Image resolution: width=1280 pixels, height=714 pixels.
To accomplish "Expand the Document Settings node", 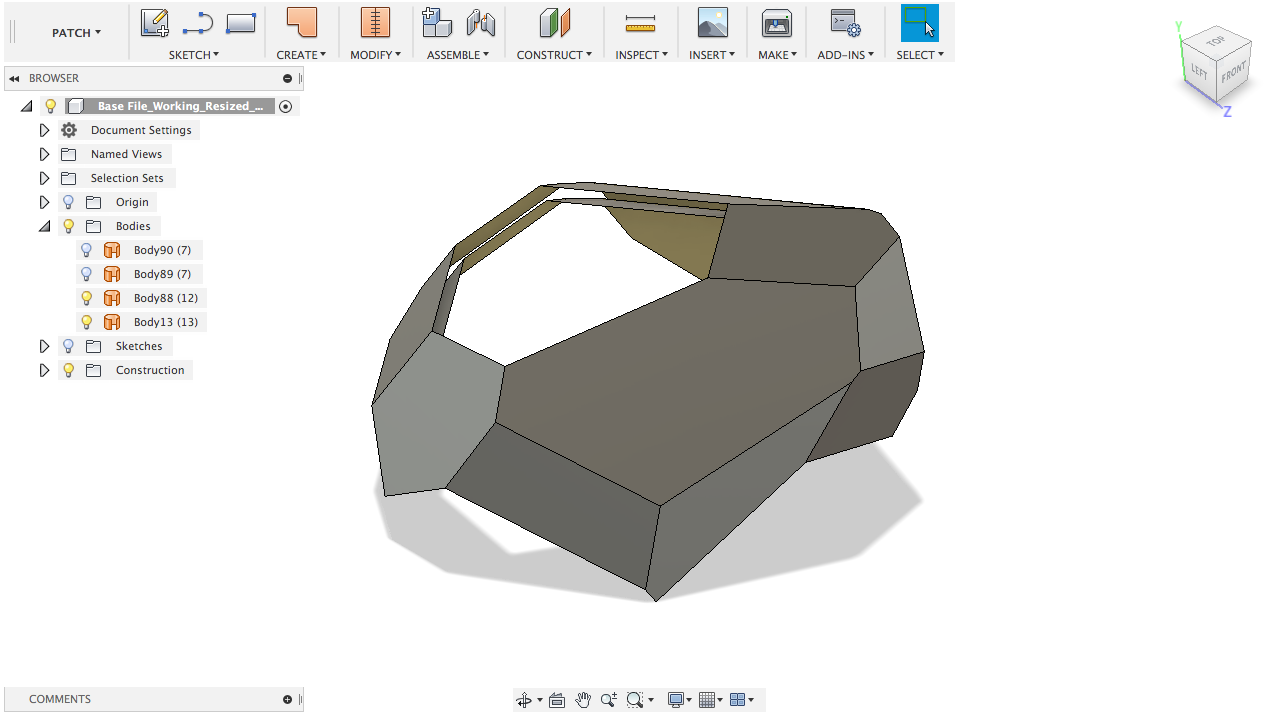I will [44, 130].
